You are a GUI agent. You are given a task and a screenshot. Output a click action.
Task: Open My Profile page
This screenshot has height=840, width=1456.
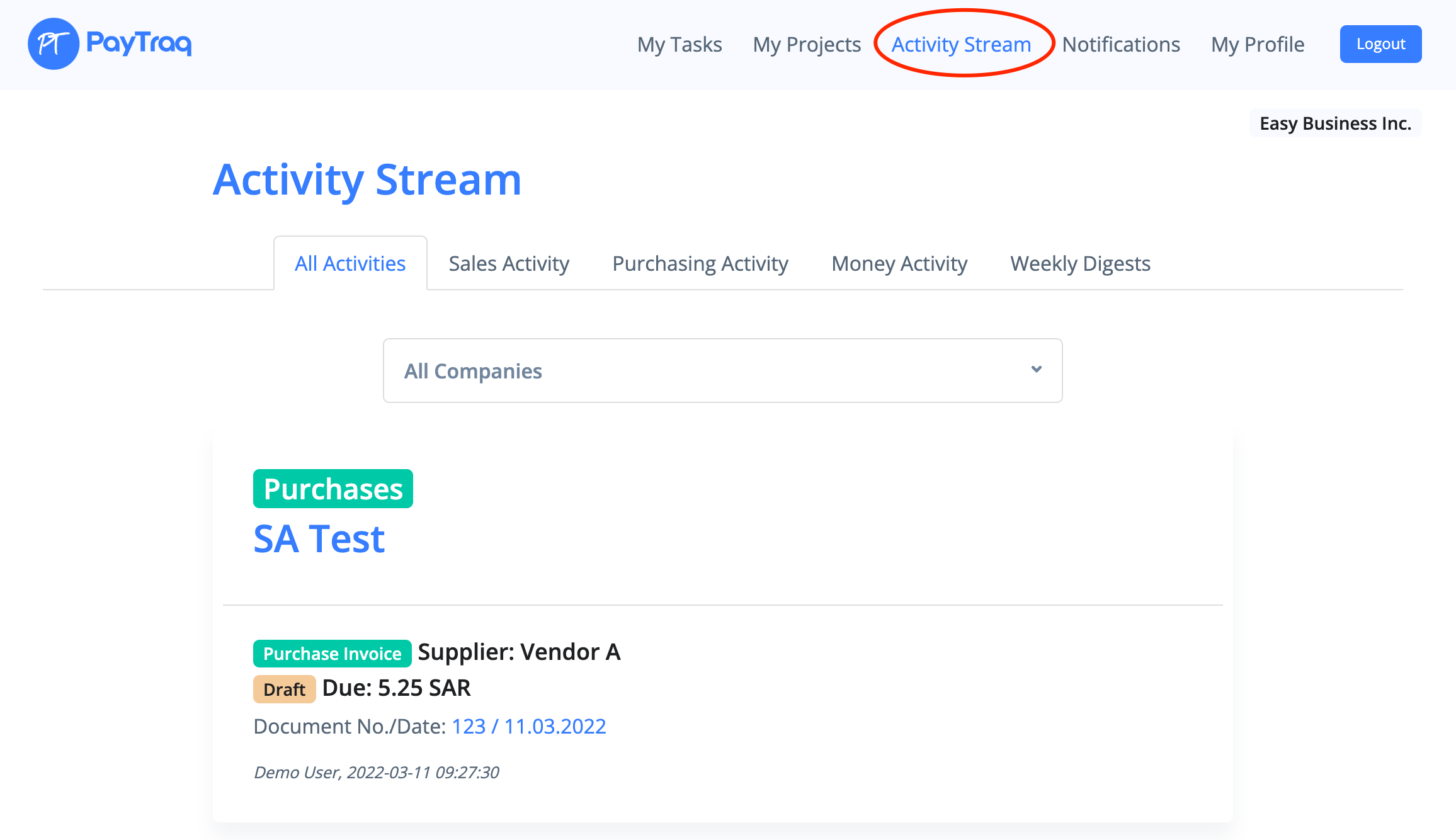point(1258,45)
